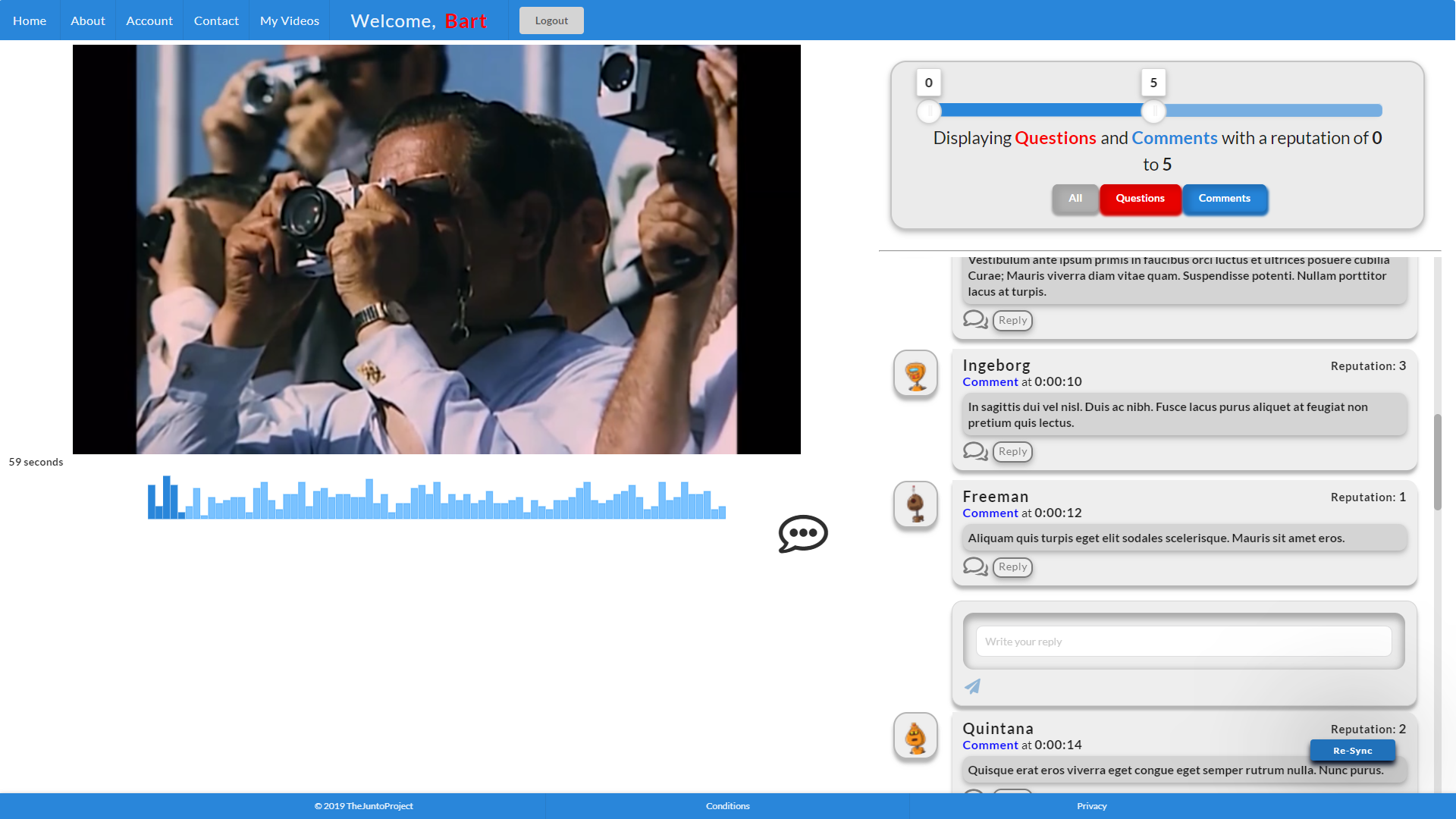1456x819 pixels.
Task: Click replies bubble icon under Vestibulum comment
Action: click(975, 320)
